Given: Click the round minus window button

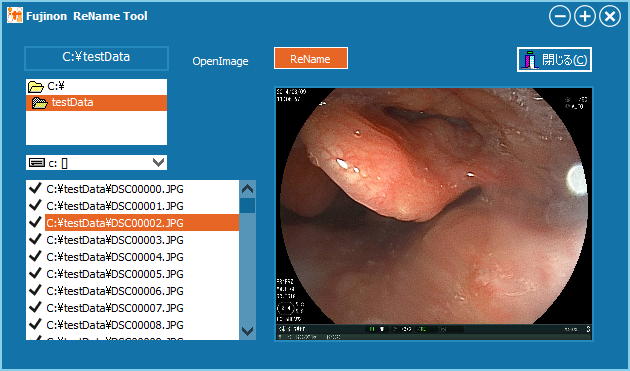Looking at the screenshot, I should (x=560, y=16).
